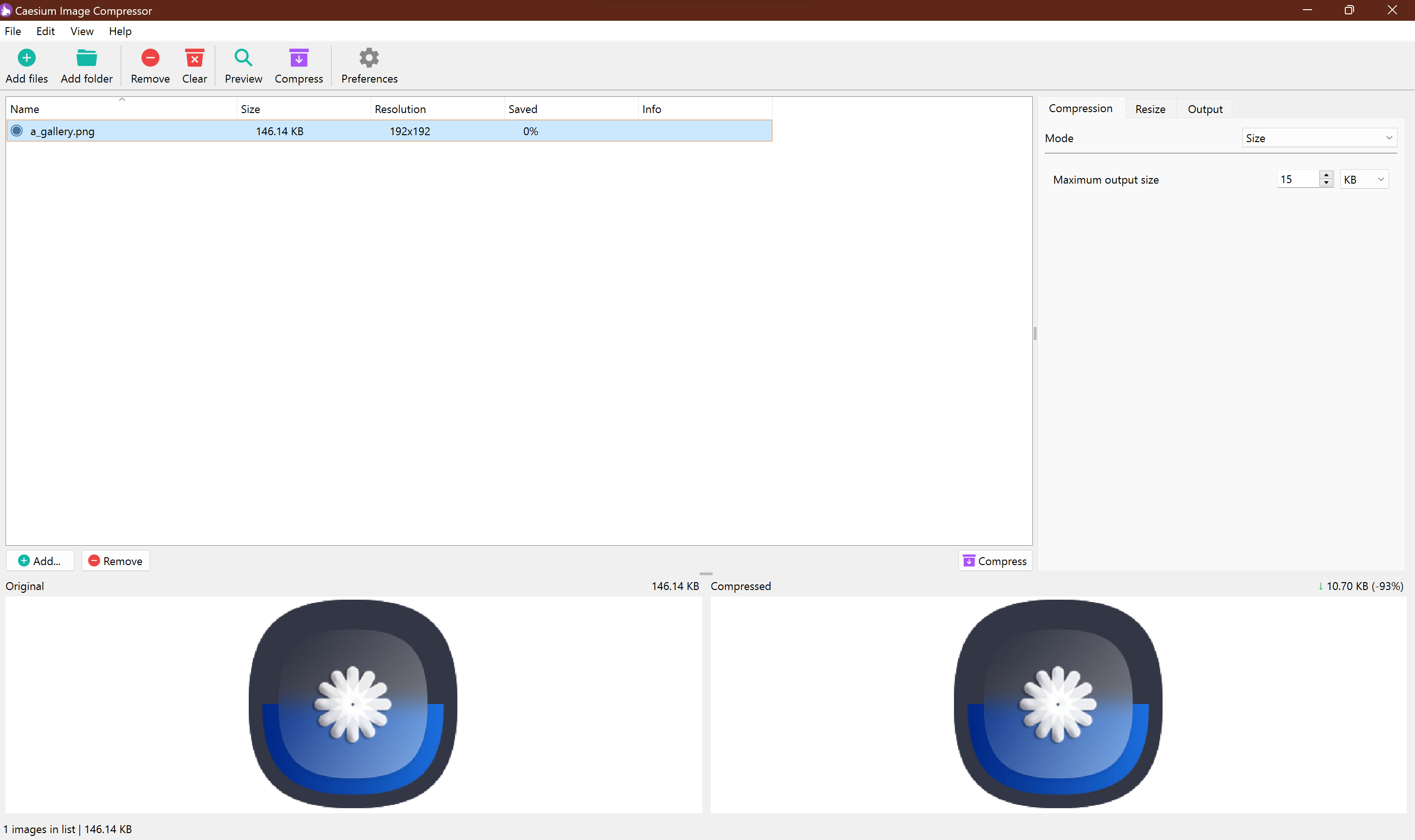Click the maximum output size input field

pos(1297,179)
